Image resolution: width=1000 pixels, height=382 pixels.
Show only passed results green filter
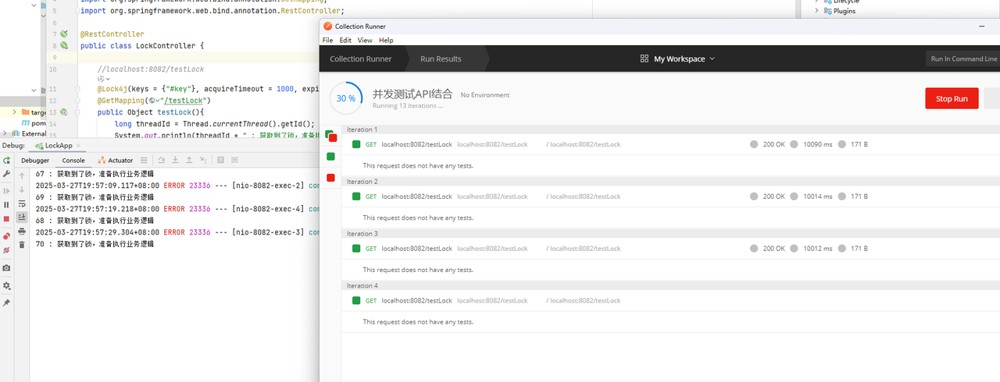pos(330,156)
